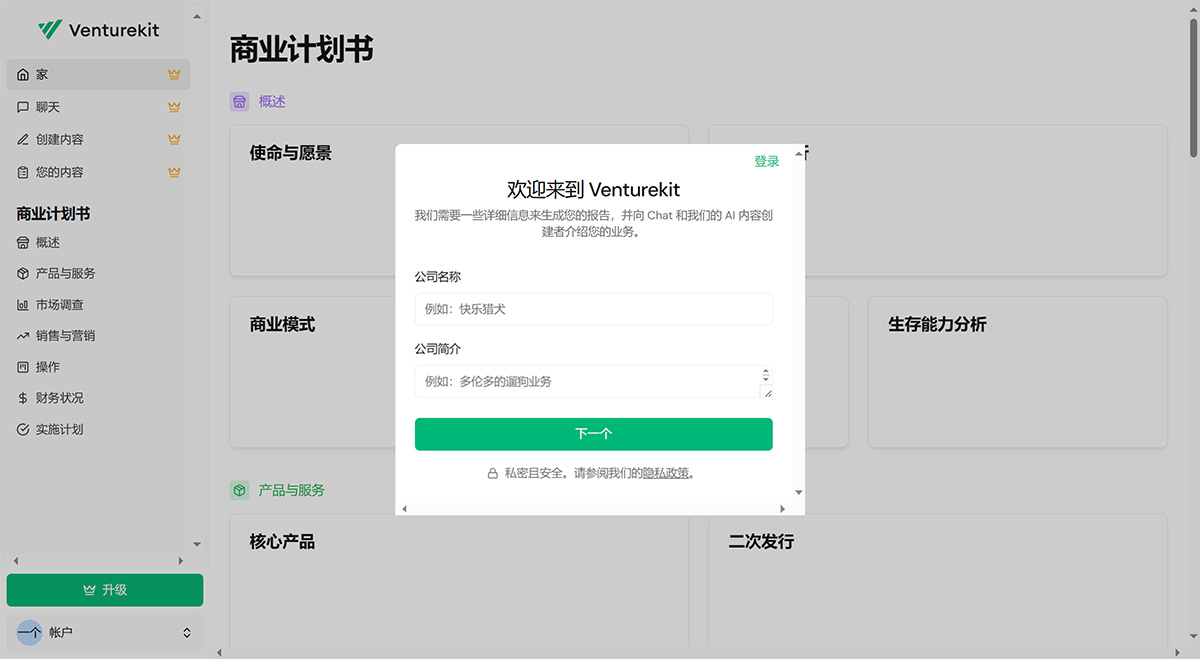This screenshot has height=659, width=1200.
Task: Open the 帐户 account dropdown
Action: coord(105,632)
